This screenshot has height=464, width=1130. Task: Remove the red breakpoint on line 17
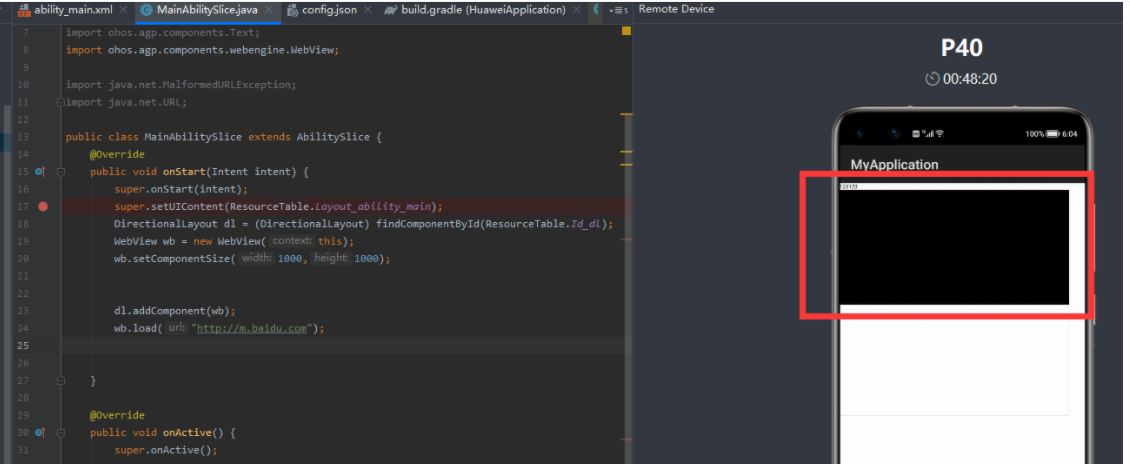(43, 206)
